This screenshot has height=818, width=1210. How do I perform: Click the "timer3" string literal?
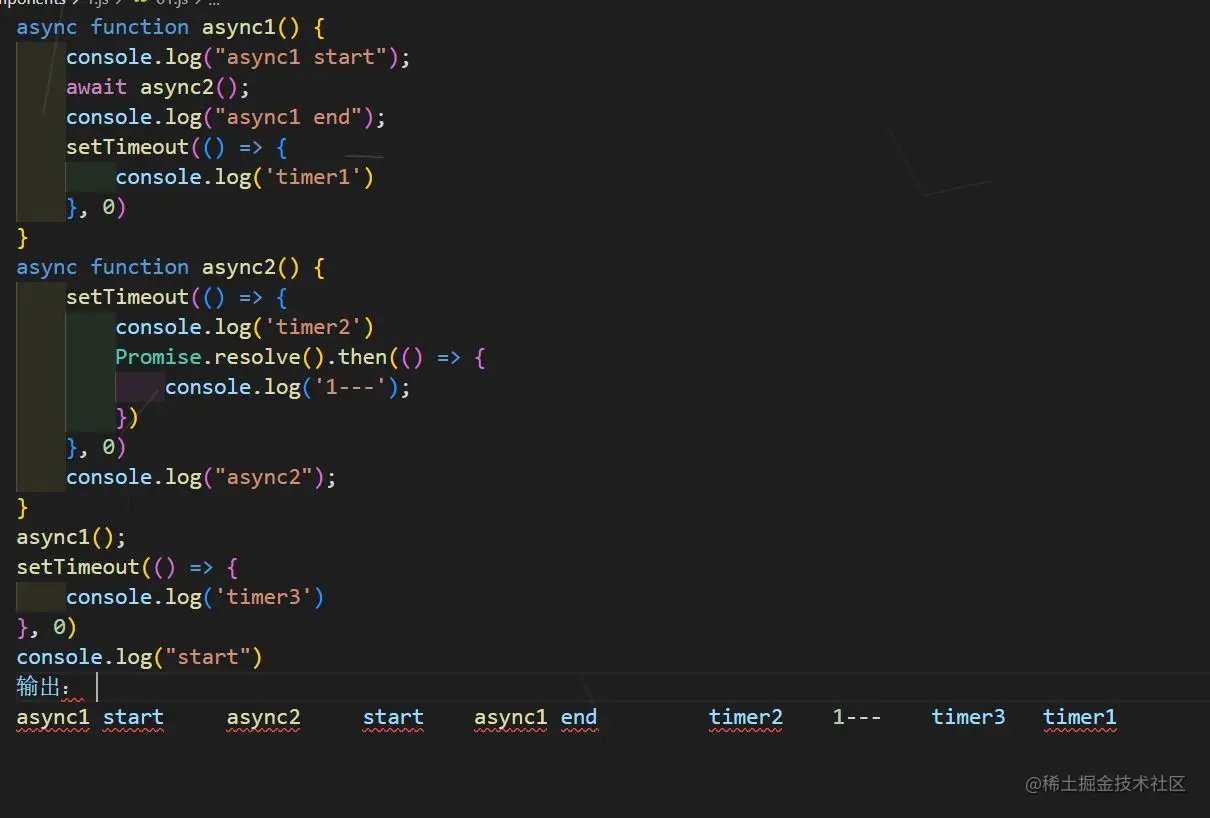pos(268,597)
